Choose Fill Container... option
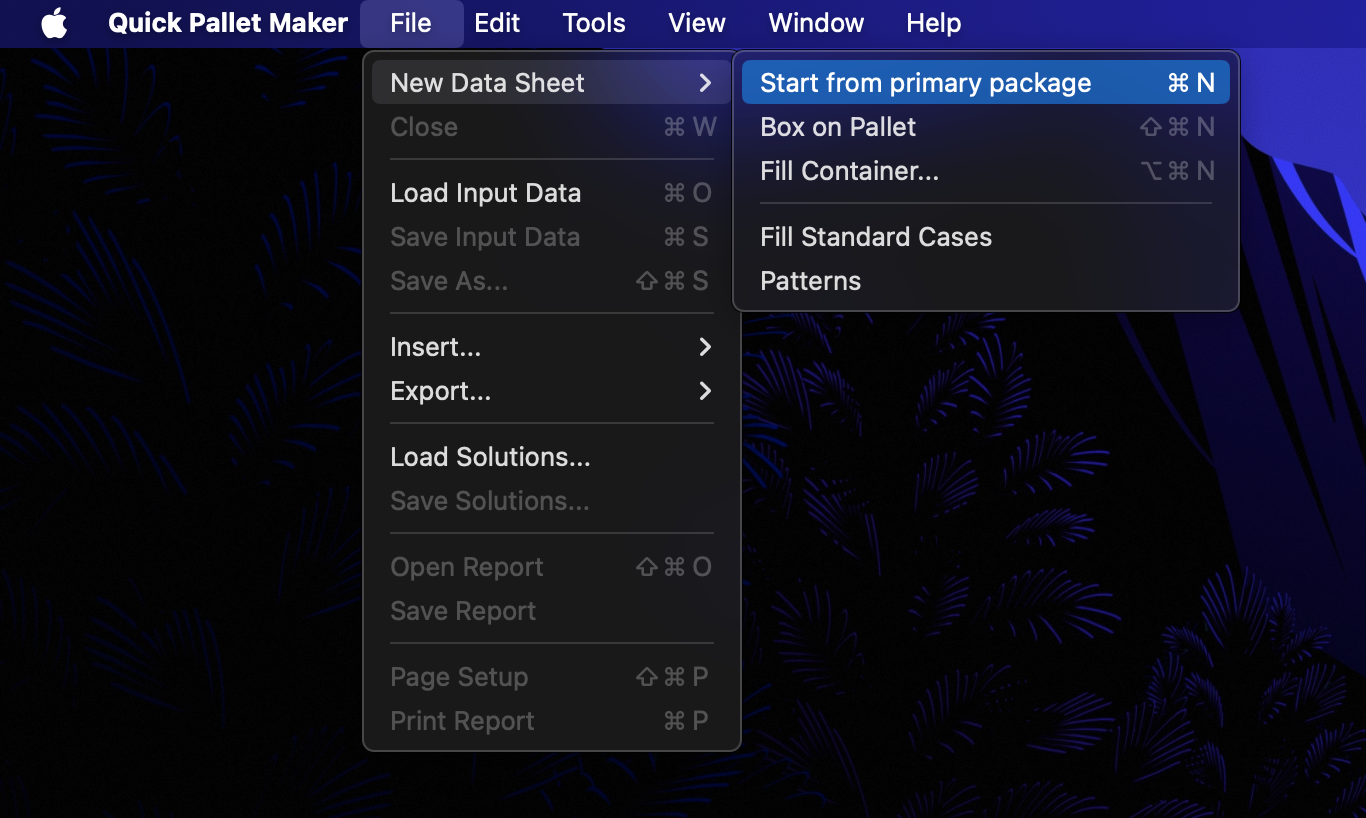Screen dimensions: 1366x818 point(986,171)
